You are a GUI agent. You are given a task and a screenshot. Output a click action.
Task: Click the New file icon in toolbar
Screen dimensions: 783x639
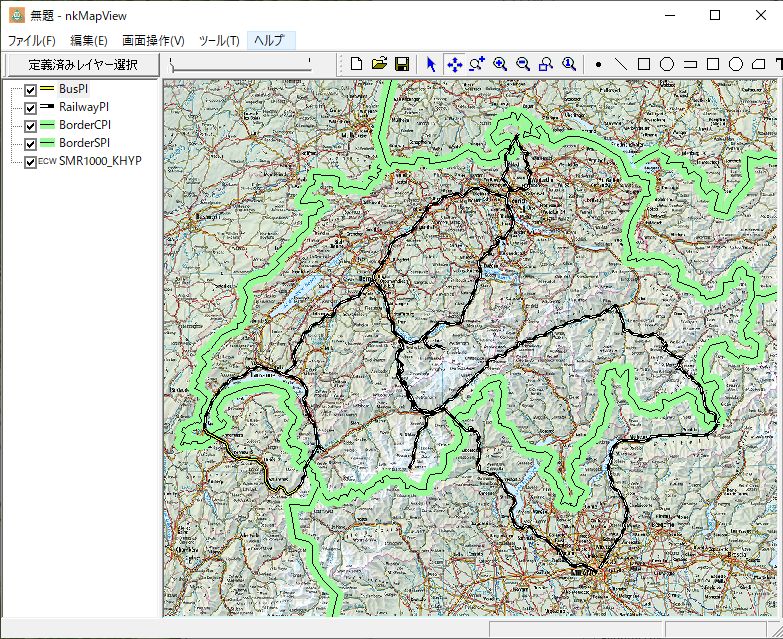pos(357,64)
